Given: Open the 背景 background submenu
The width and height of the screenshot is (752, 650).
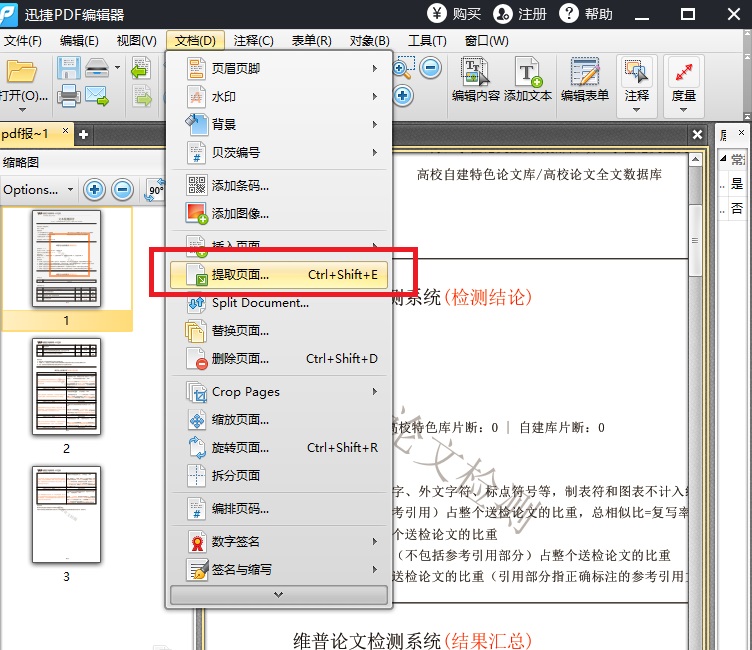Looking at the screenshot, I should coord(279,124).
